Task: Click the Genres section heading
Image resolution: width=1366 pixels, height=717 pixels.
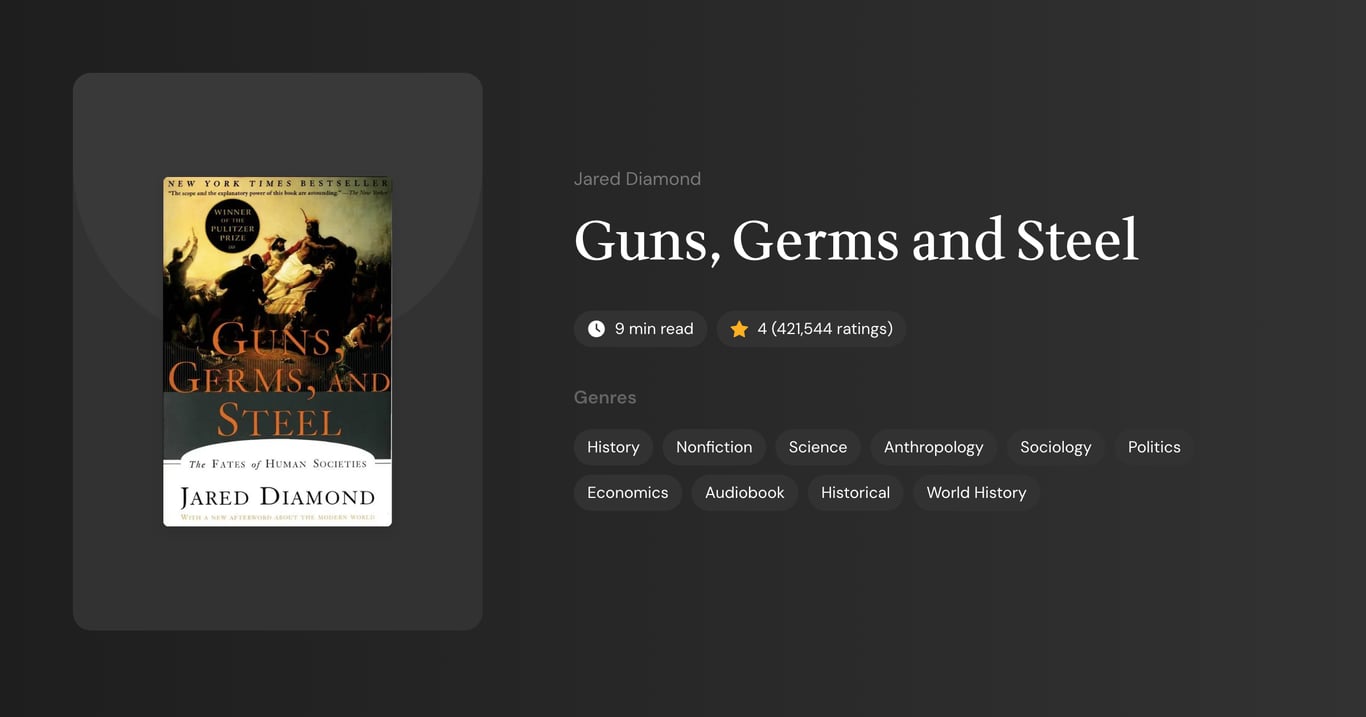Action: tap(605, 397)
